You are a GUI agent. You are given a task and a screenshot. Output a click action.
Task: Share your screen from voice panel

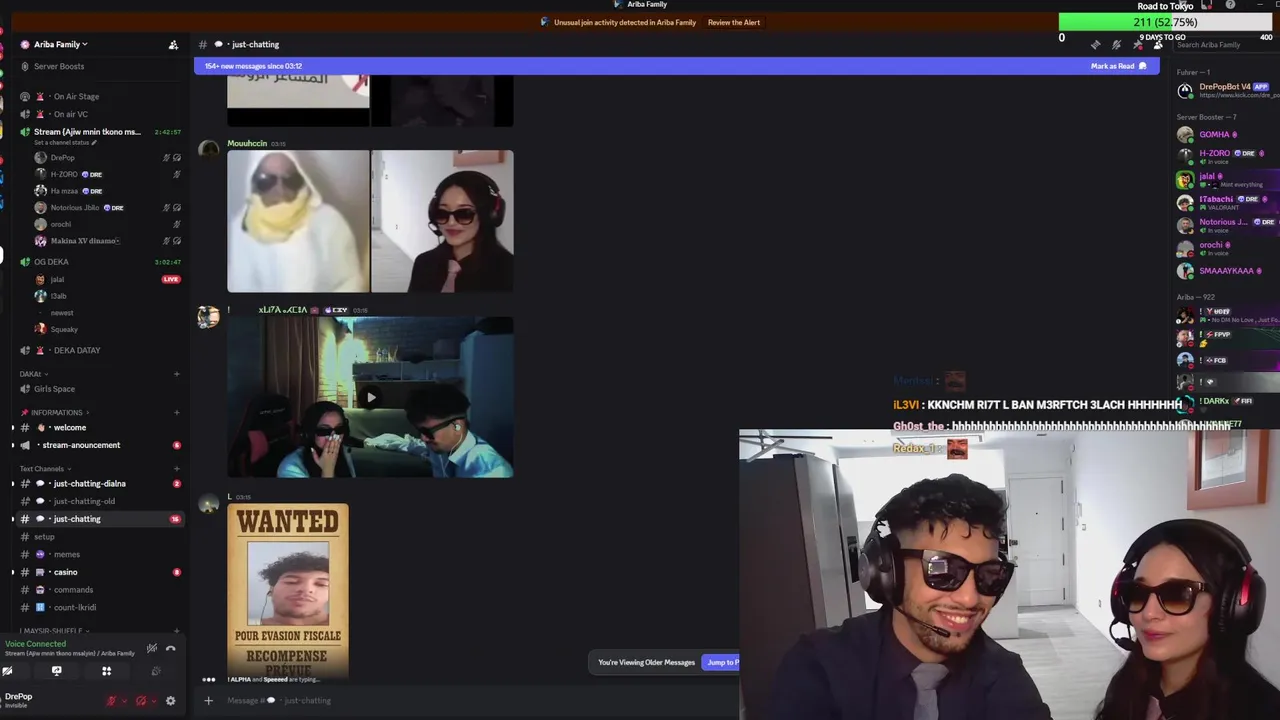click(x=56, y=671)
